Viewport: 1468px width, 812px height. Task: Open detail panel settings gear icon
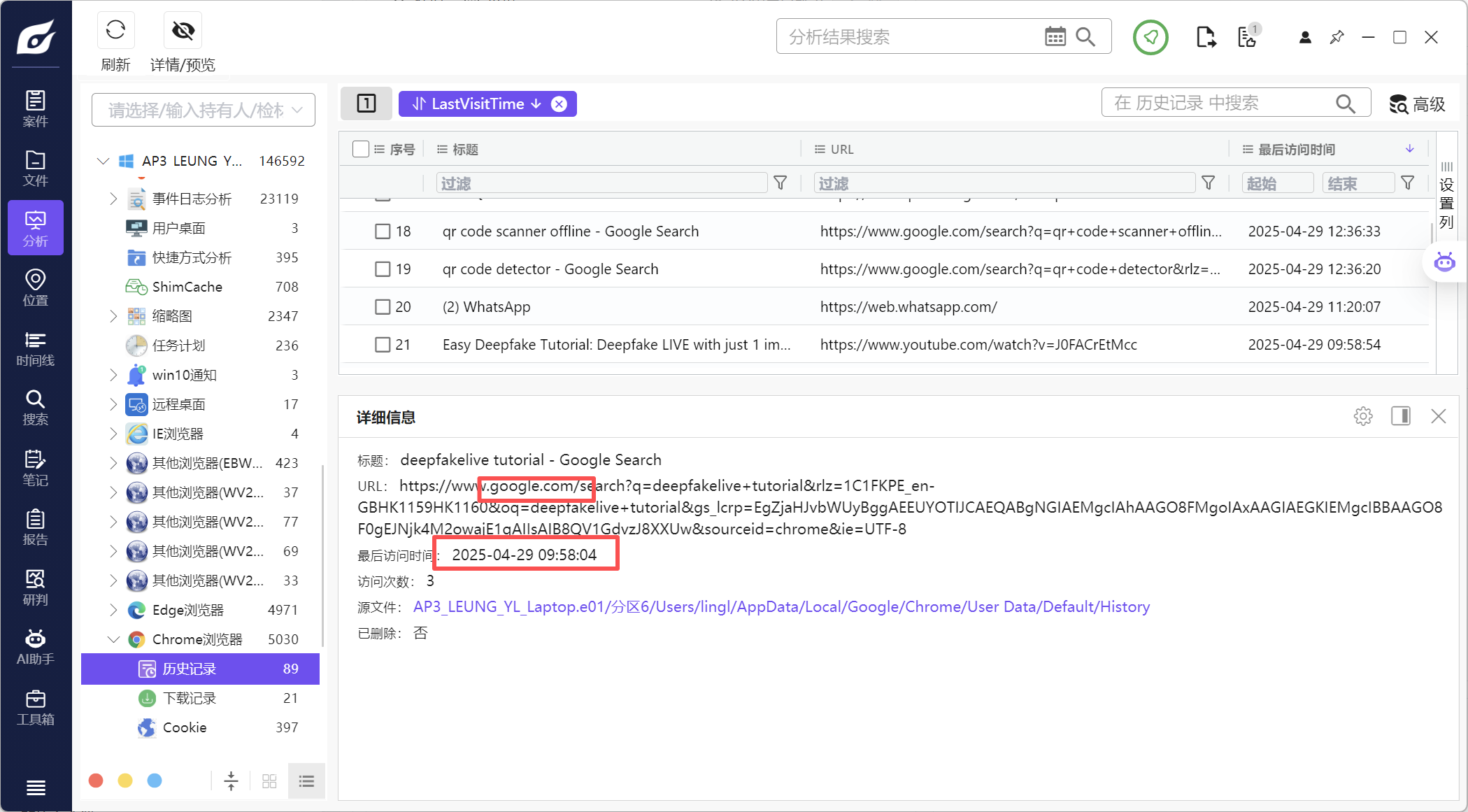pyautogui.click(x=1362, y=416)
